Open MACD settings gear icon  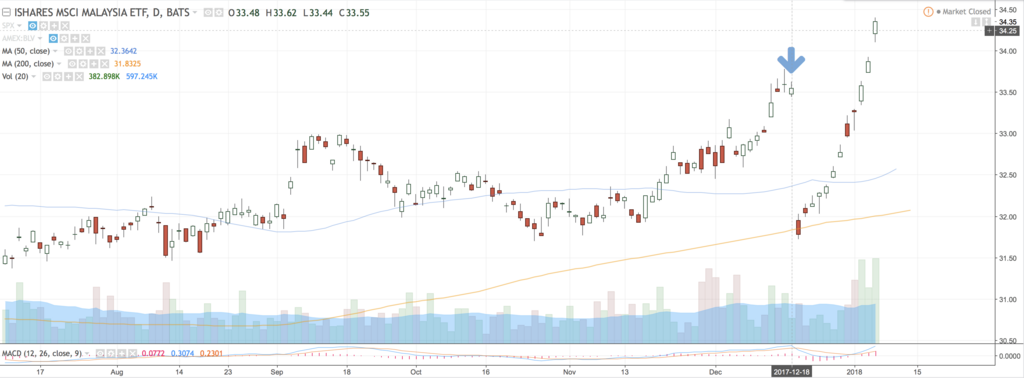[x=111, y=353]
